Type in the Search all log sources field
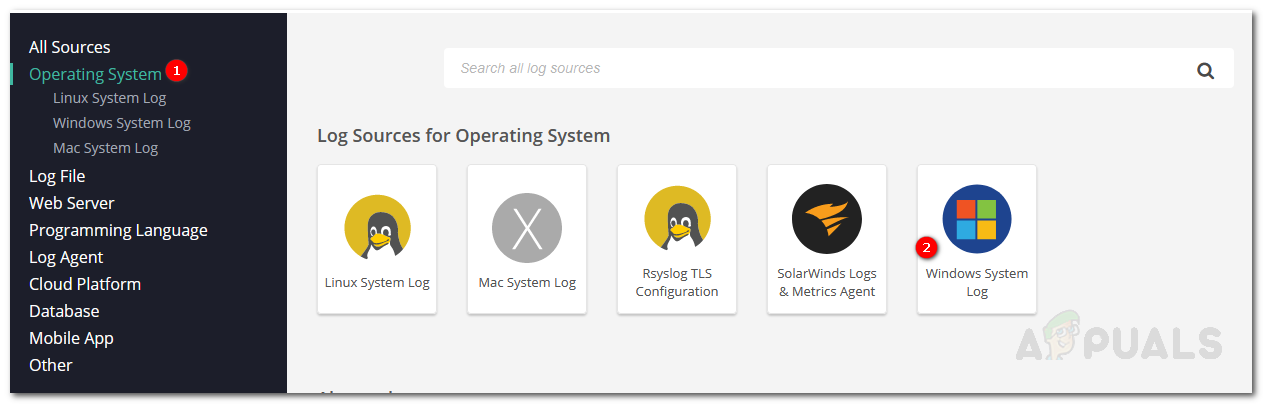 tap(800, 69)
